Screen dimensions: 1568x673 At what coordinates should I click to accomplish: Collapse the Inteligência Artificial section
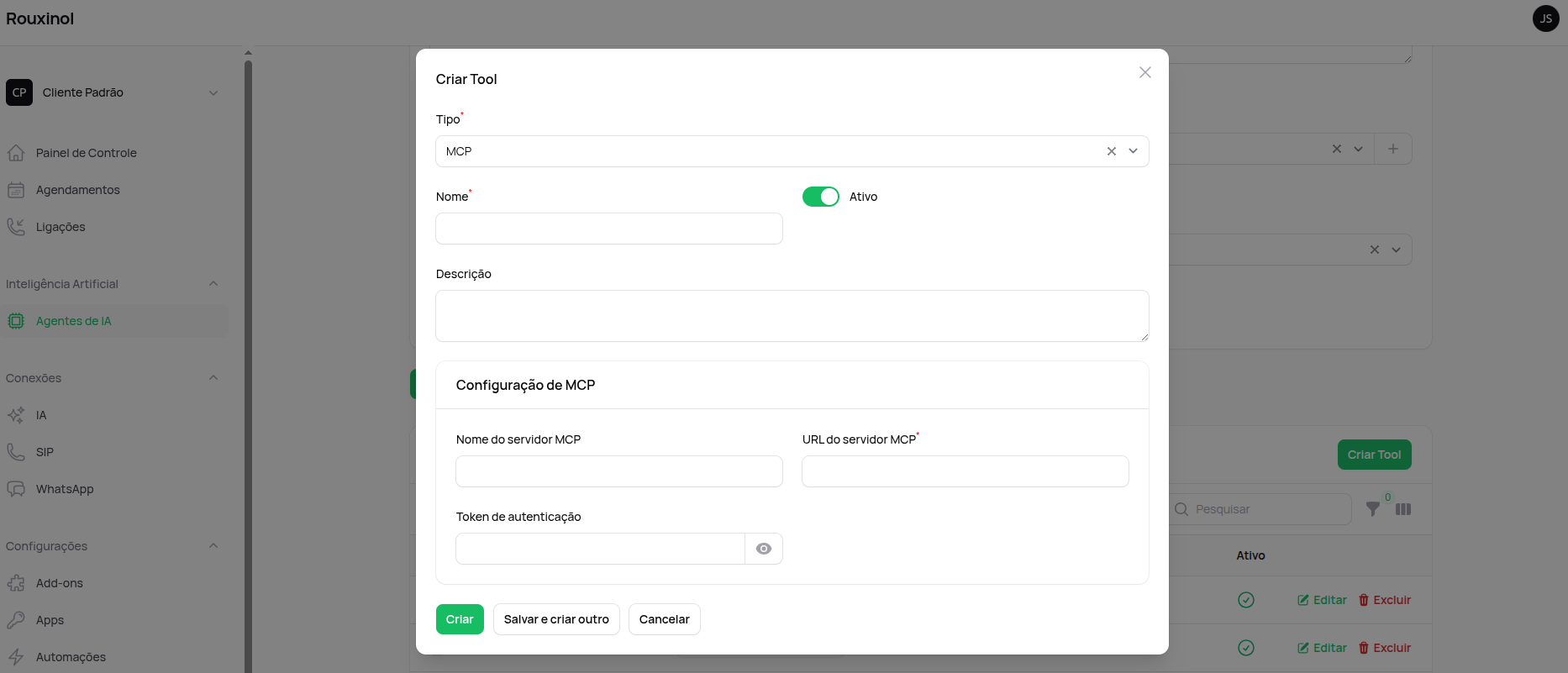(x=213, y=284)
